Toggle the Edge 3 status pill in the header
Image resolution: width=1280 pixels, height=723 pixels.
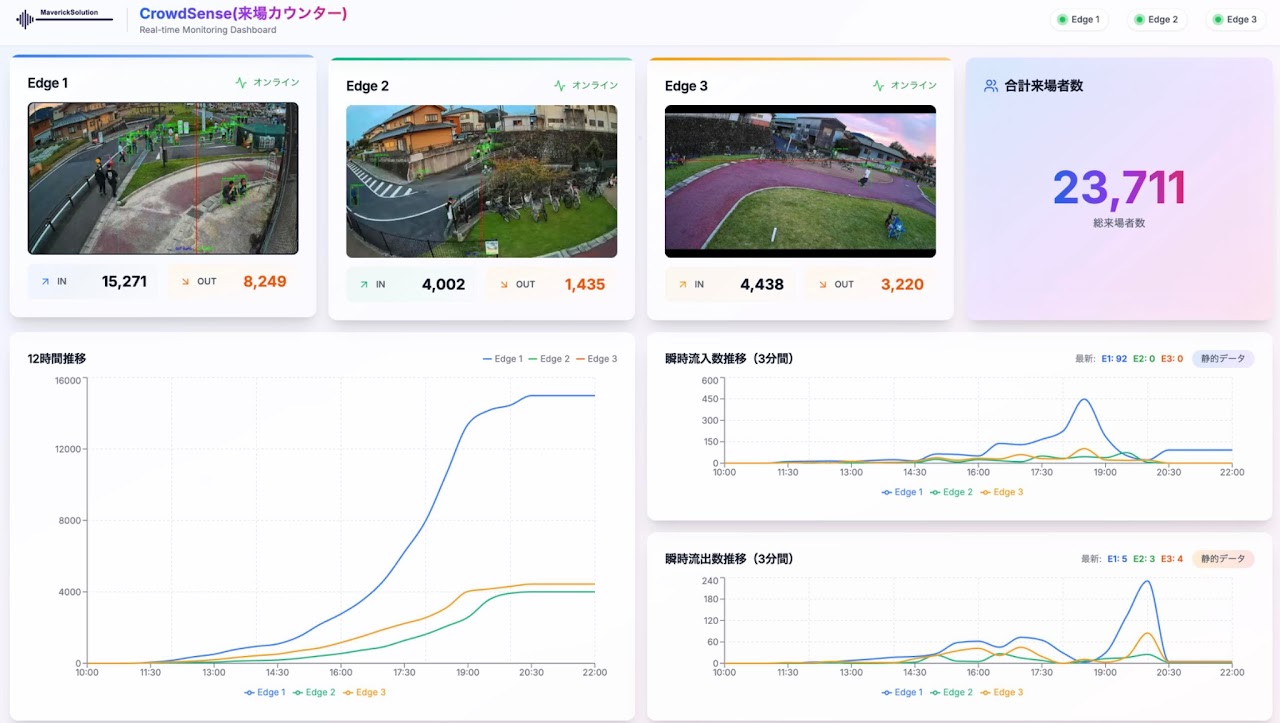click(x=1234, y=19)
